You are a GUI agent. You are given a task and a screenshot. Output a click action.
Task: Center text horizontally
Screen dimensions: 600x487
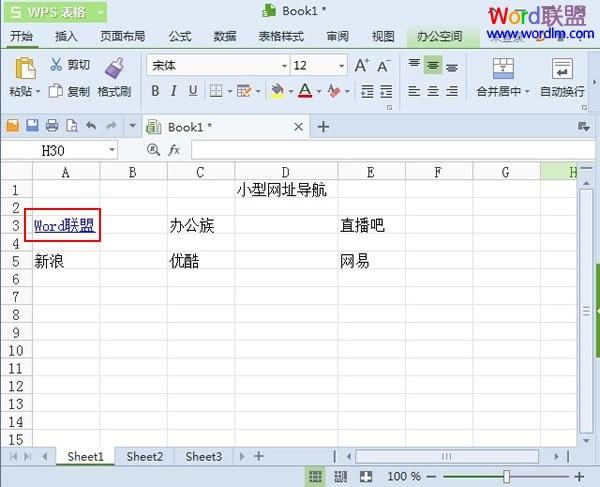click(x=433, y=91)
